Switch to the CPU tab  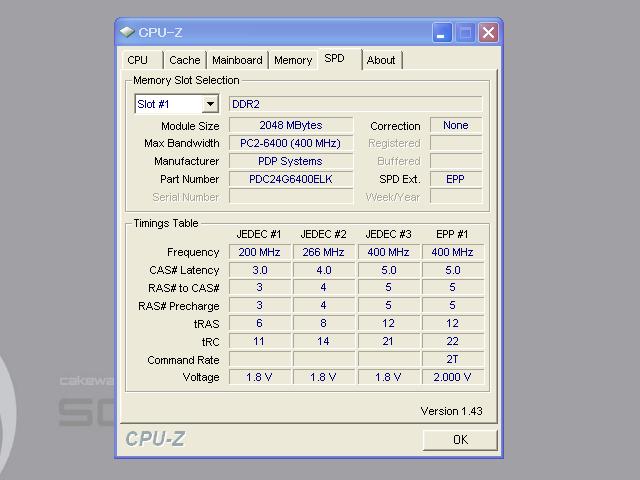(x=141, y=60)
